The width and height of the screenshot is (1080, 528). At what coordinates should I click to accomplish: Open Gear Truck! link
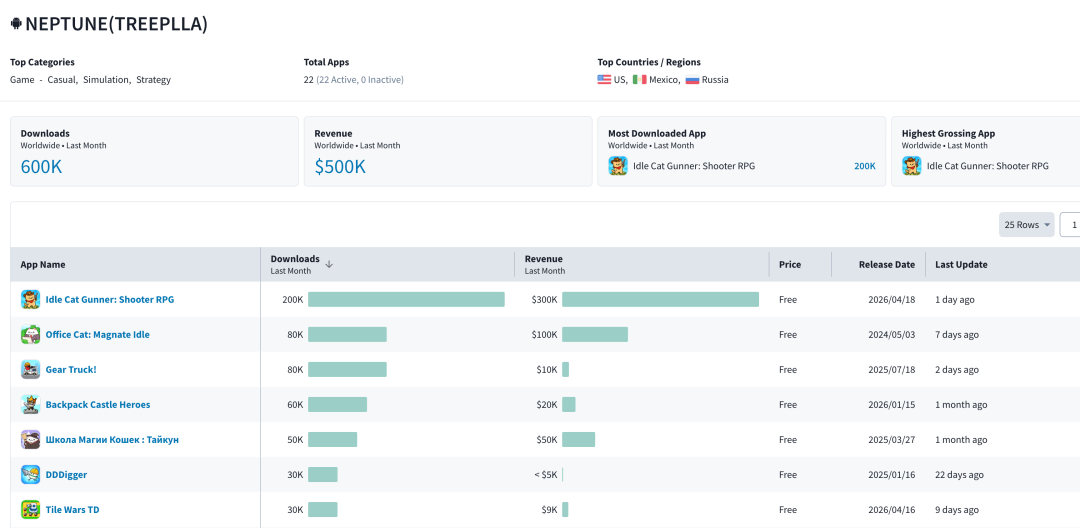point(71,370)
